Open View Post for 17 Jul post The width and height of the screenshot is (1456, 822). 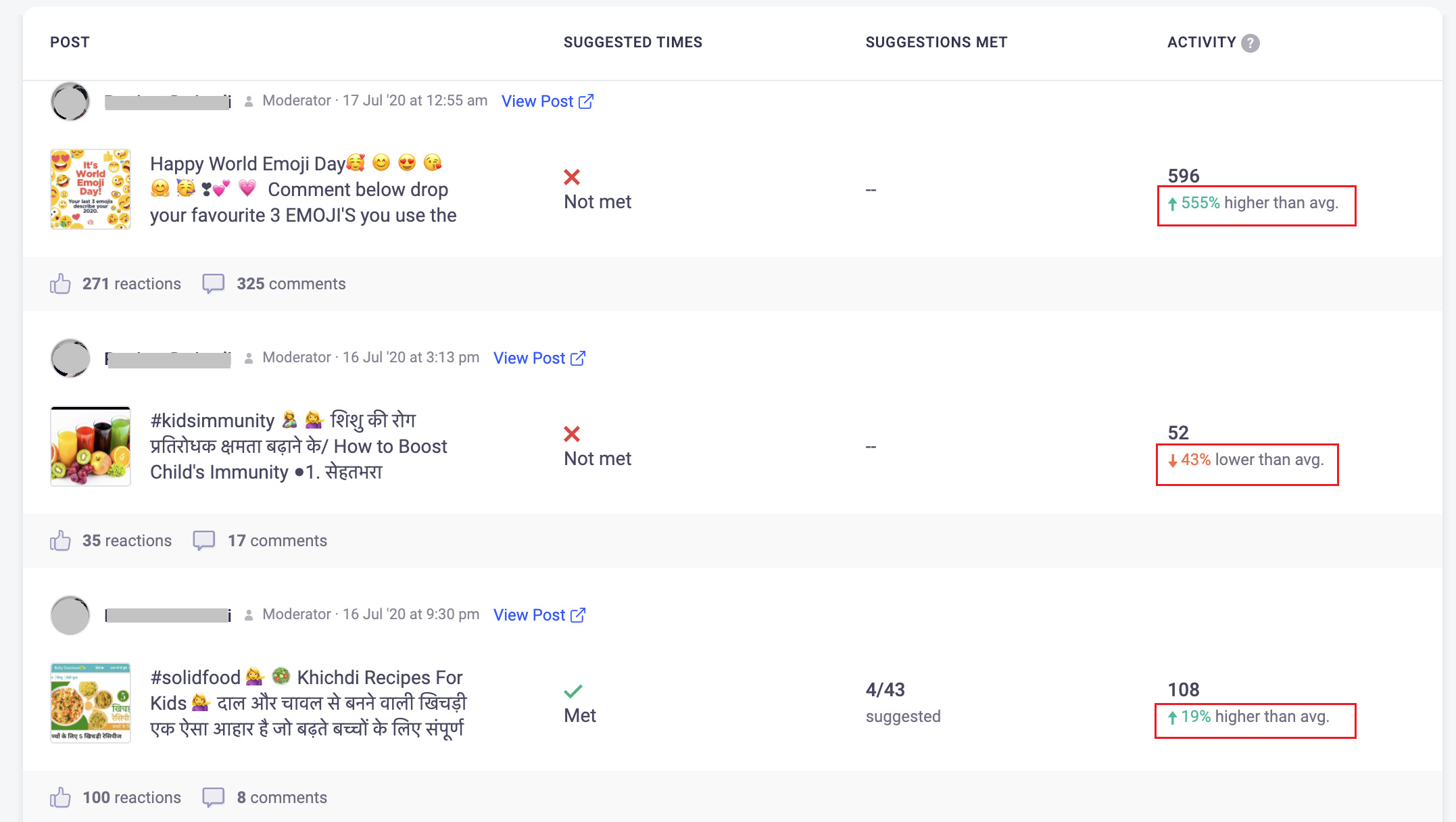pos(547,101)
